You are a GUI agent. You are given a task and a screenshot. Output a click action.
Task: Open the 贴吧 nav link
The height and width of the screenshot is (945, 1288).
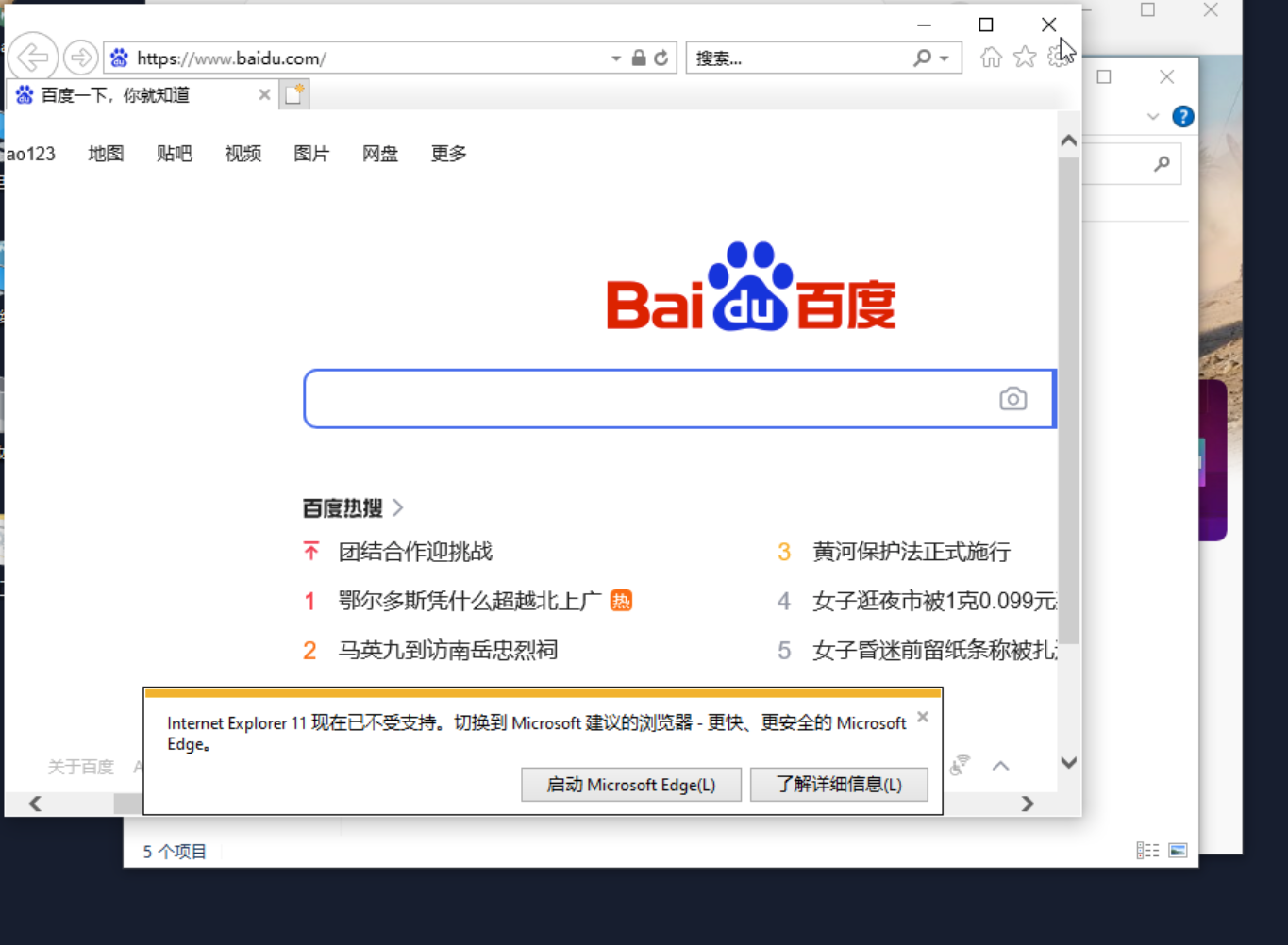[x=175, y=154]
